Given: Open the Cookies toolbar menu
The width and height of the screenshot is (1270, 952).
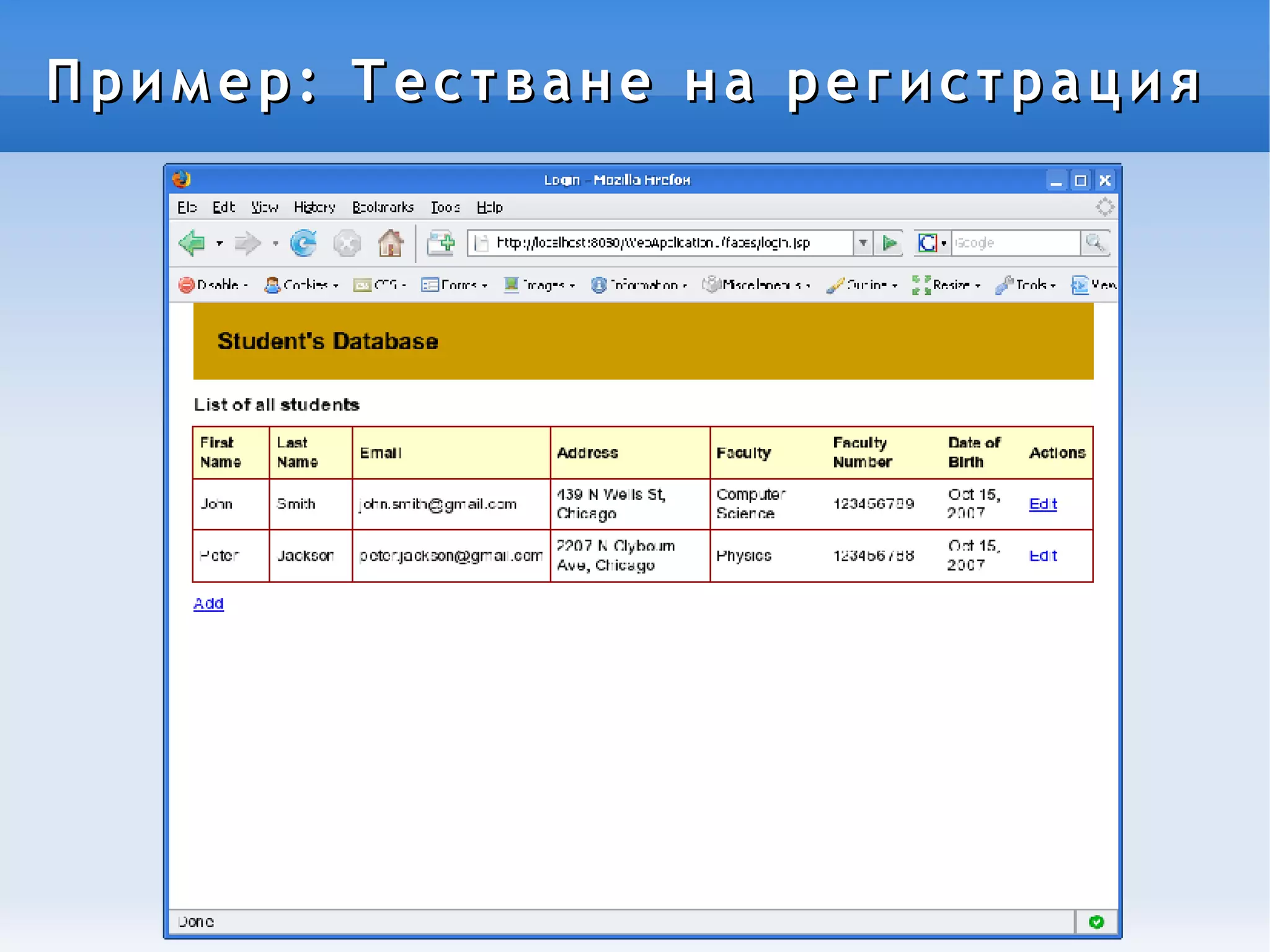Looking at the screenshot, I should pos(301,285).
